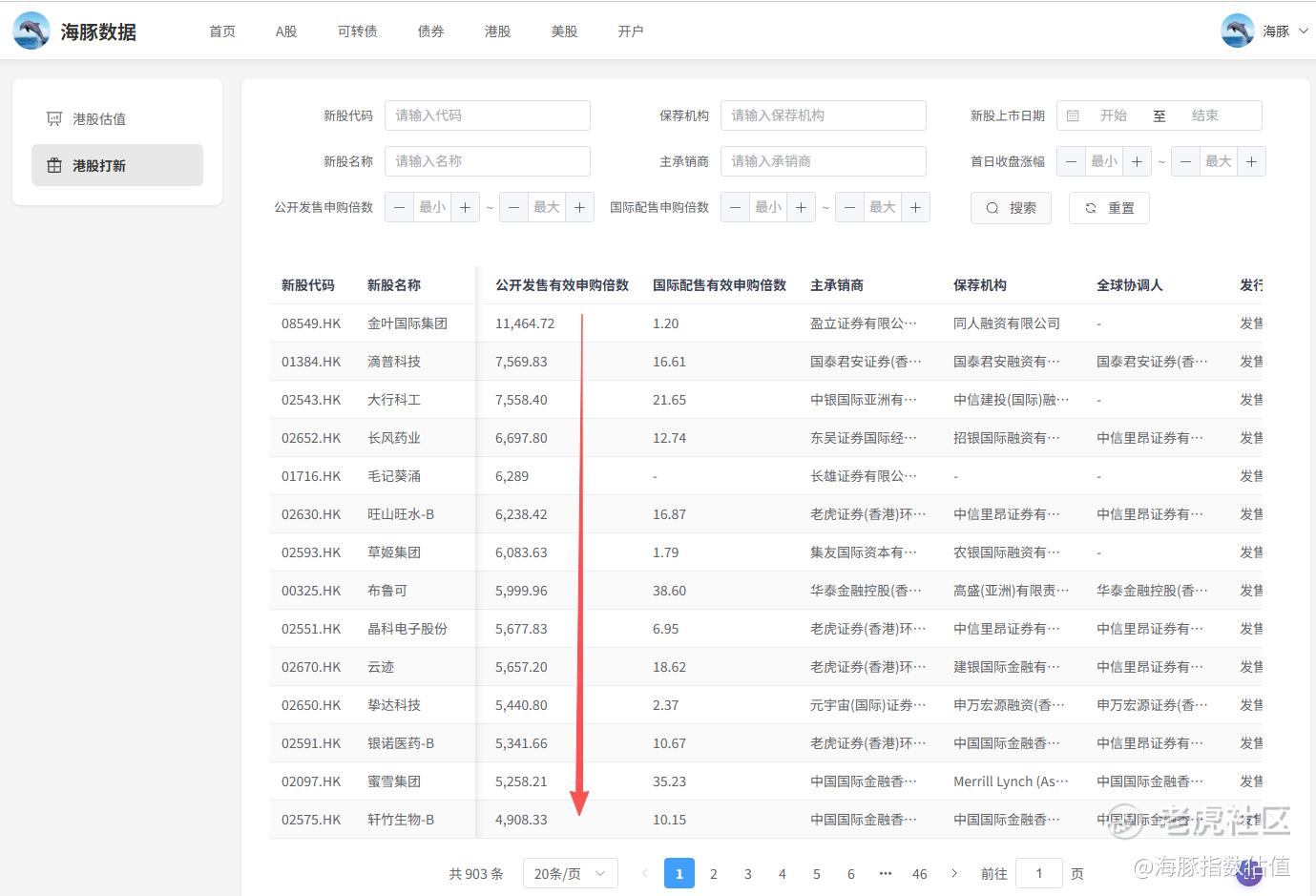Set the 开始 listing start date
Screen dimensions: 1316x896
coord(1114,115)
